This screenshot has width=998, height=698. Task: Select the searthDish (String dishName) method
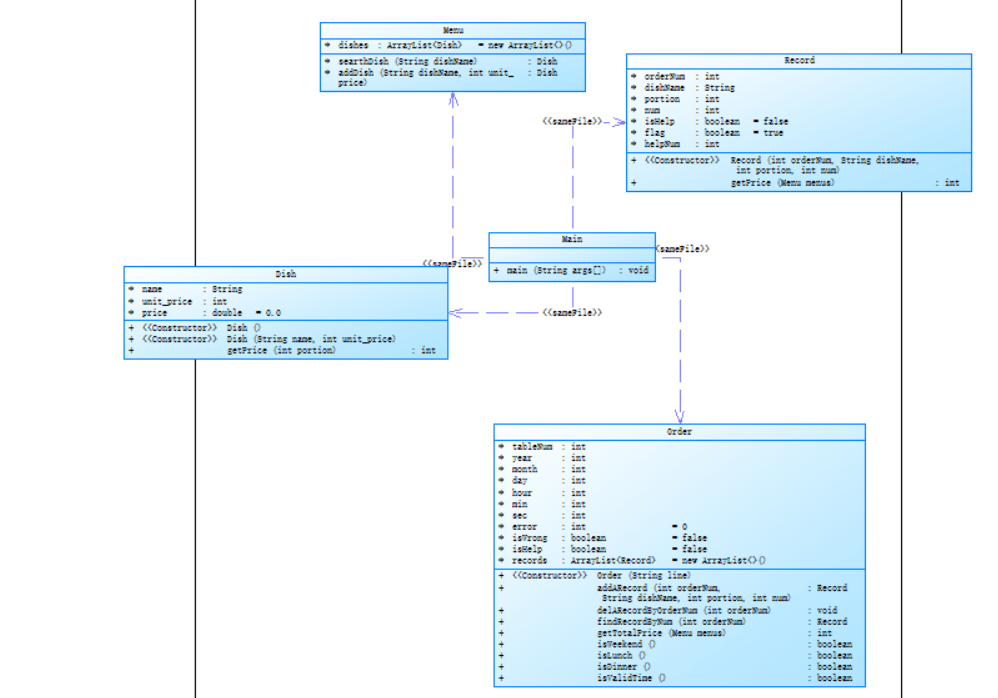(440, 61)
